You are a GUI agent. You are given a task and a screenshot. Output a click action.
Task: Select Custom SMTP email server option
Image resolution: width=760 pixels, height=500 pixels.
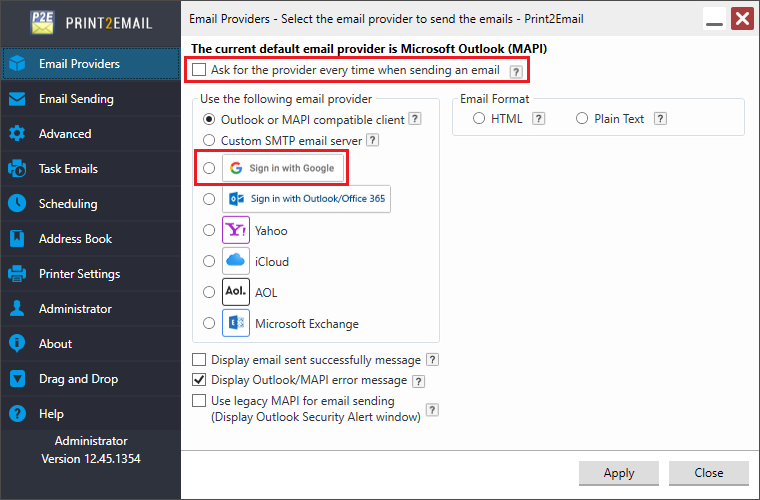coord(209,141)
